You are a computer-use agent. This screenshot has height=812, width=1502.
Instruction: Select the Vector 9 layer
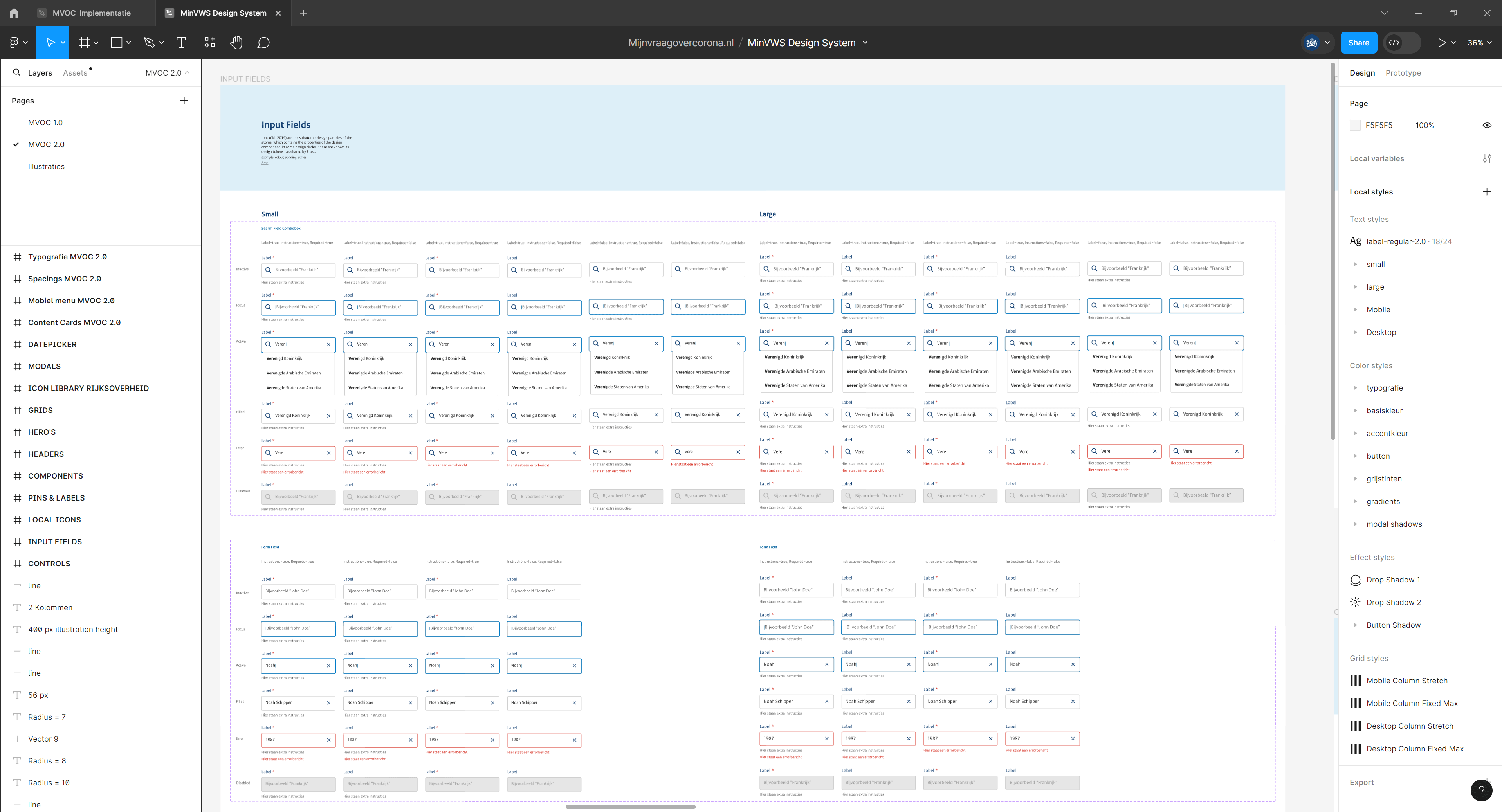43,739
